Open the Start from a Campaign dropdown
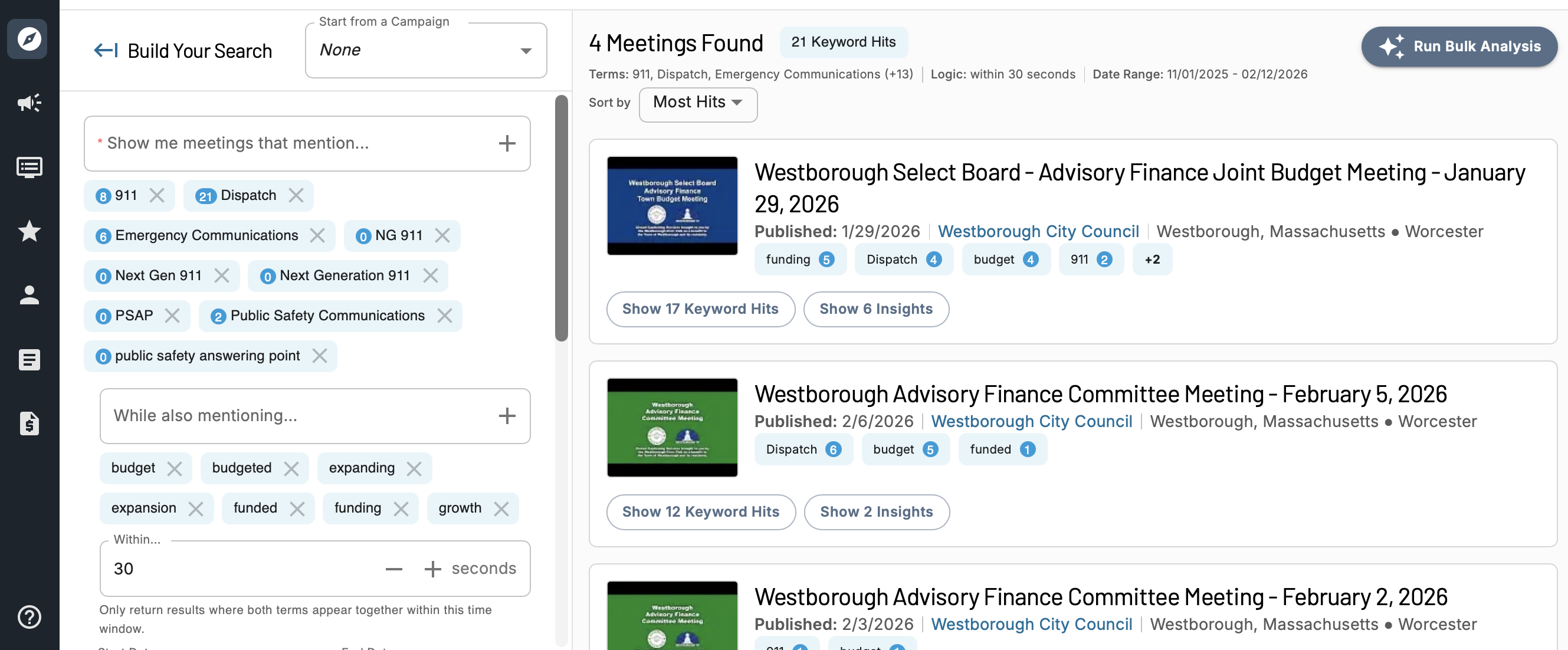Viewport: 1568px width, 650px height. tap(425, 51)
